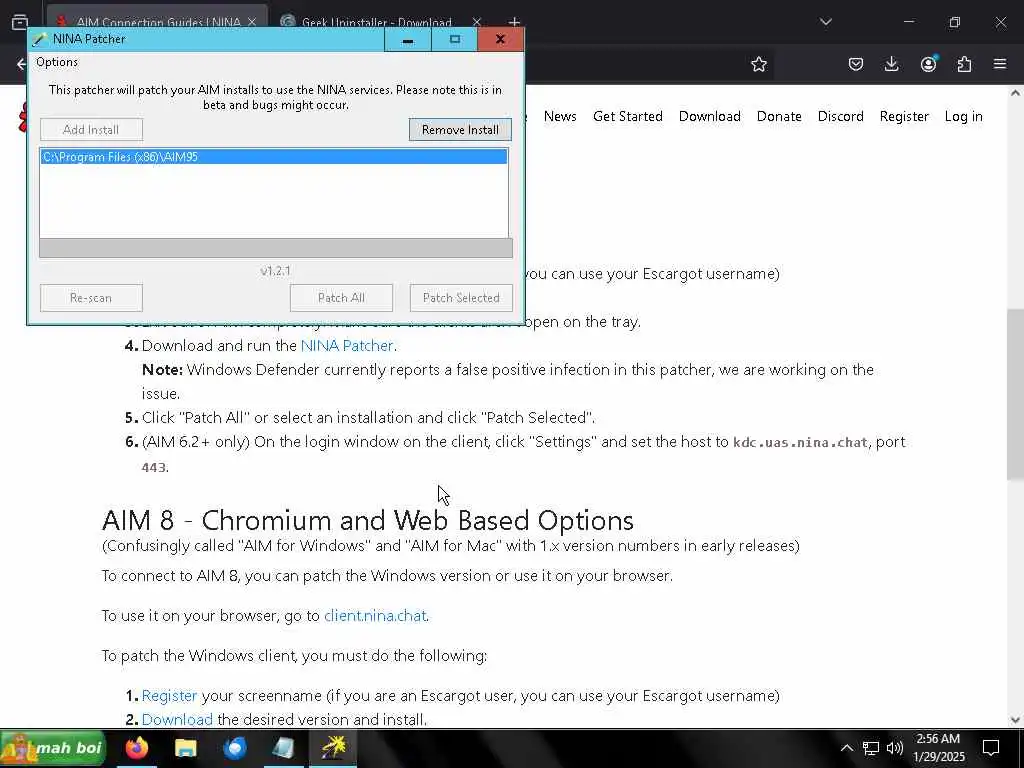Open the notification center icon
This screenshot has height=768, width=1024.
[991, 748]
